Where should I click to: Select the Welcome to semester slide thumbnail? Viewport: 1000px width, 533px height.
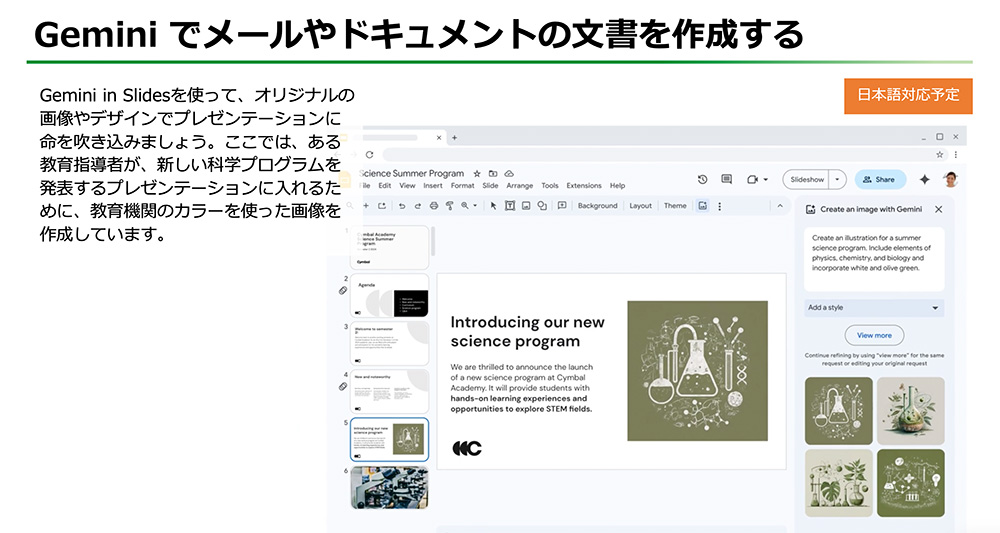coord(390,344)
